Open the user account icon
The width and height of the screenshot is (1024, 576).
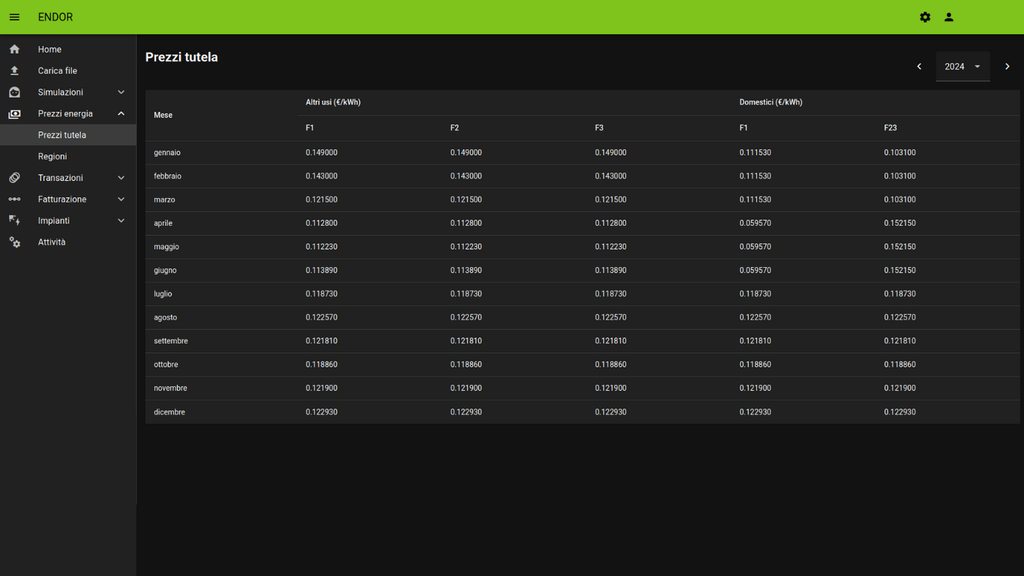click(x=949, y=17)
